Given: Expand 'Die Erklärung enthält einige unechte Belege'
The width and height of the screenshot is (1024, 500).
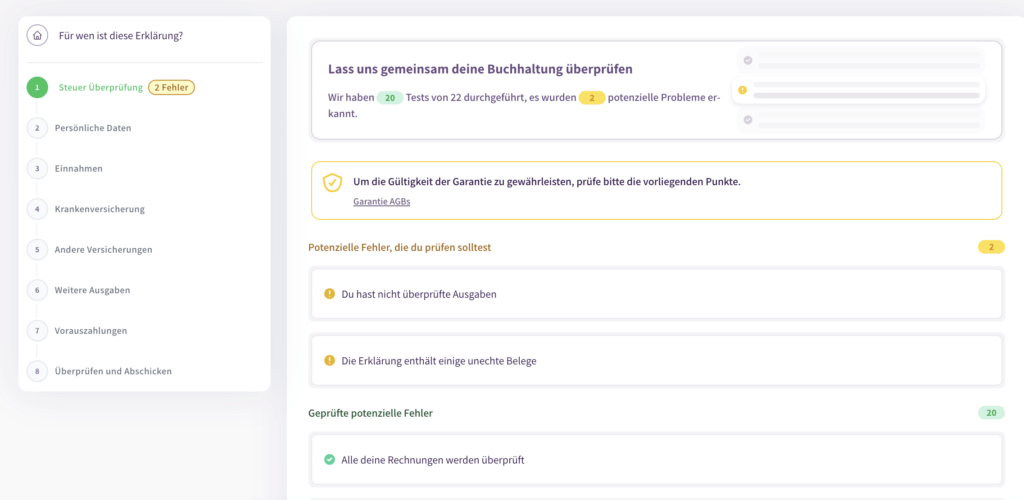Looking at the screenshot, I should 655,360.
